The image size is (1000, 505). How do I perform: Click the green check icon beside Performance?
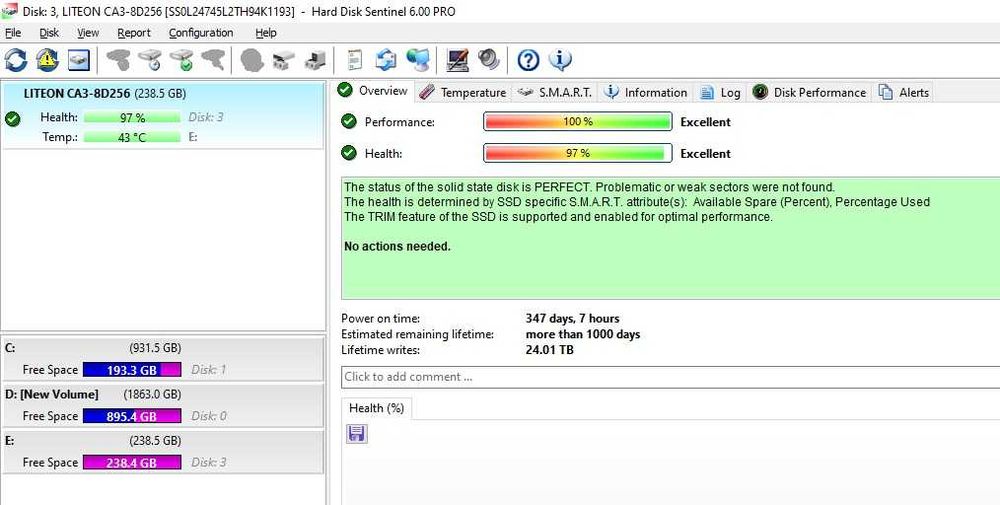click(x=349, y=122)
